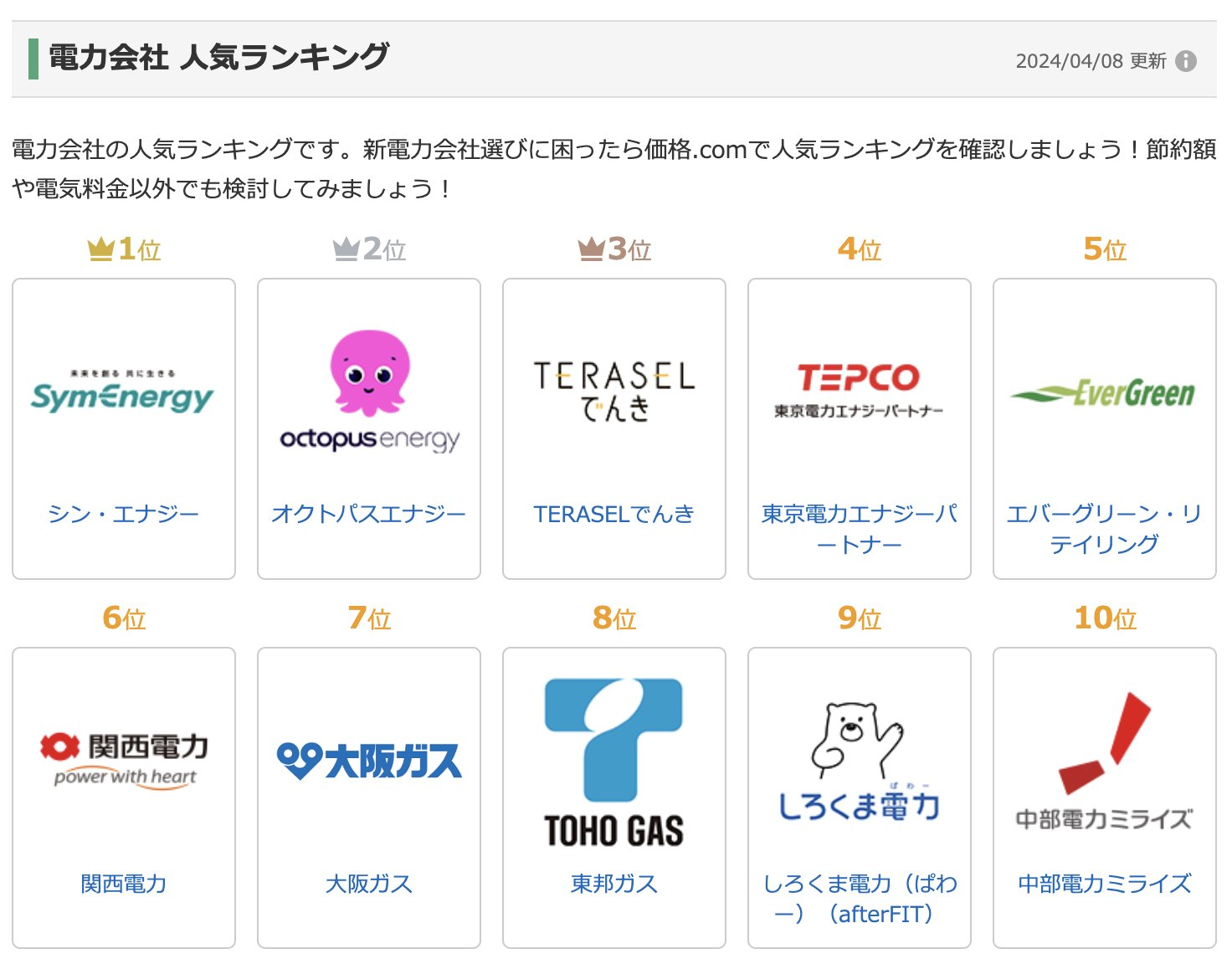Follow the オクトパスエナジー link

point(369,514)
